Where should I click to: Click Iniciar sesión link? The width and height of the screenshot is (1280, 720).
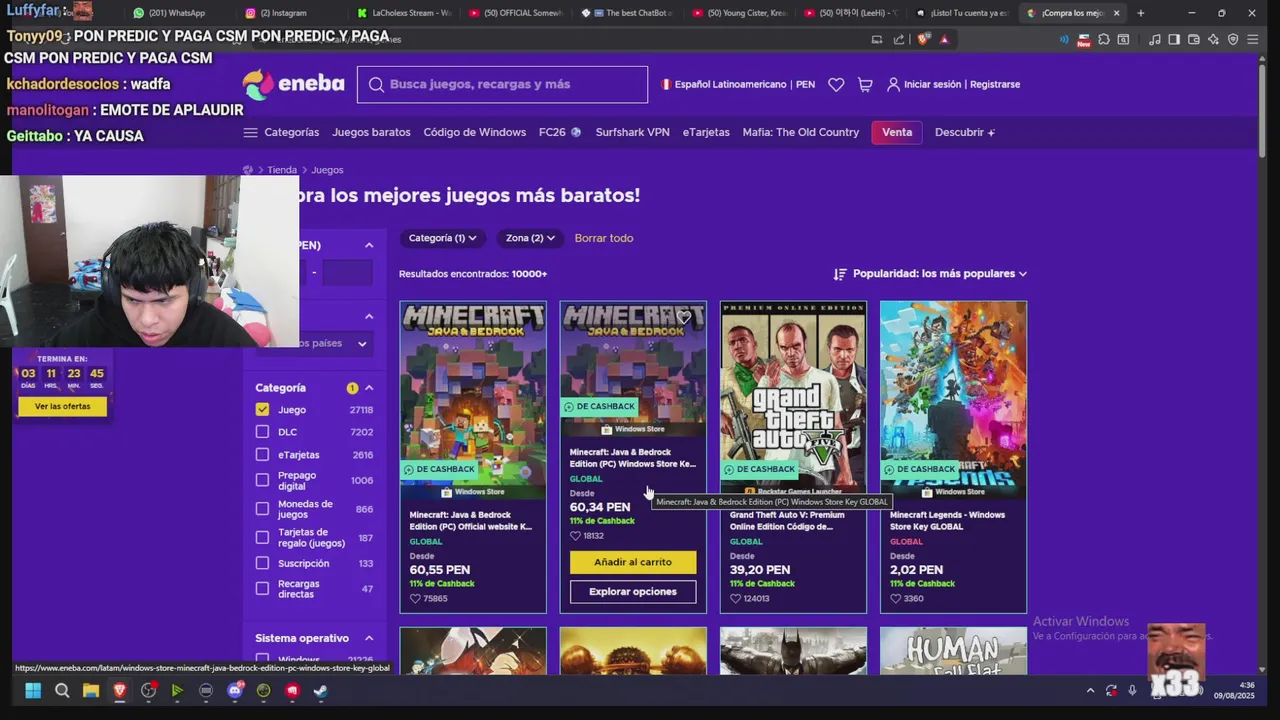932,85
